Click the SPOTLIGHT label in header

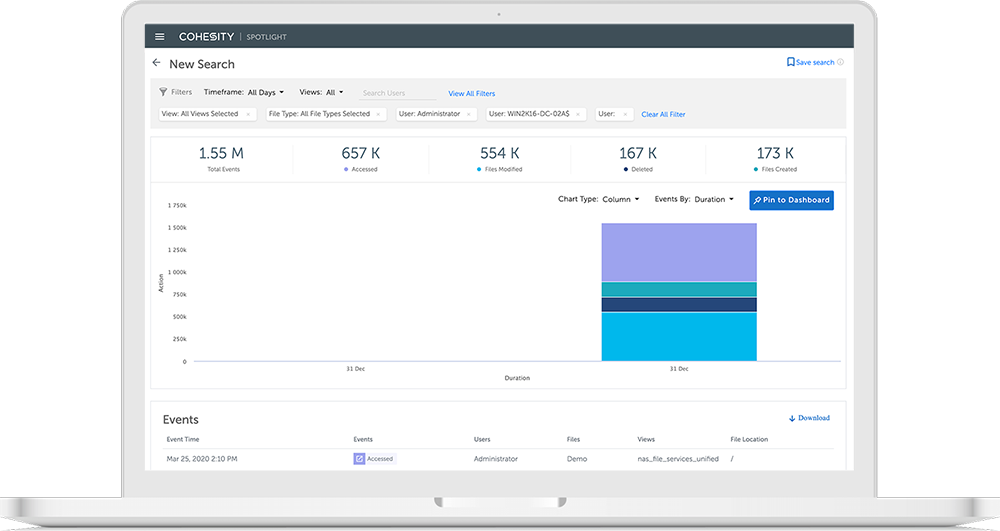(267, 37)
